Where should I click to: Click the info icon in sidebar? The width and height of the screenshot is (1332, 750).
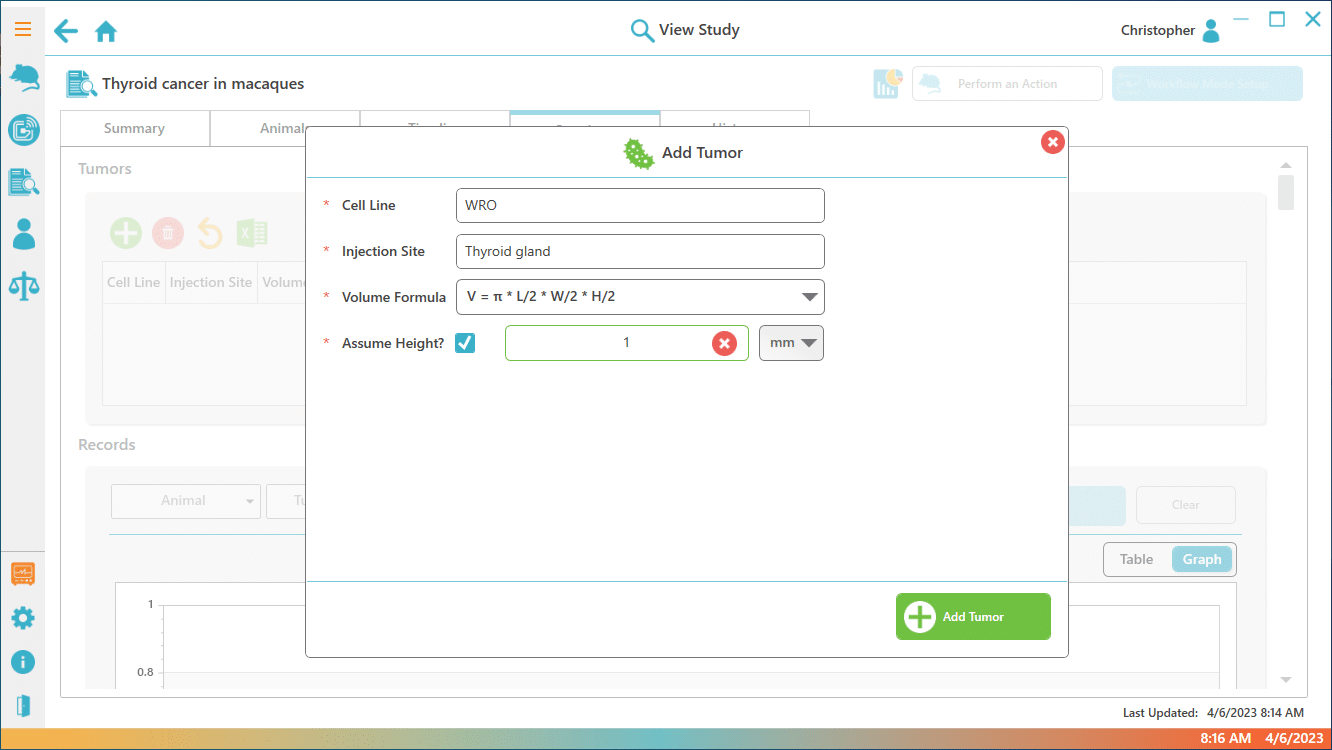(x=23, y=662)
